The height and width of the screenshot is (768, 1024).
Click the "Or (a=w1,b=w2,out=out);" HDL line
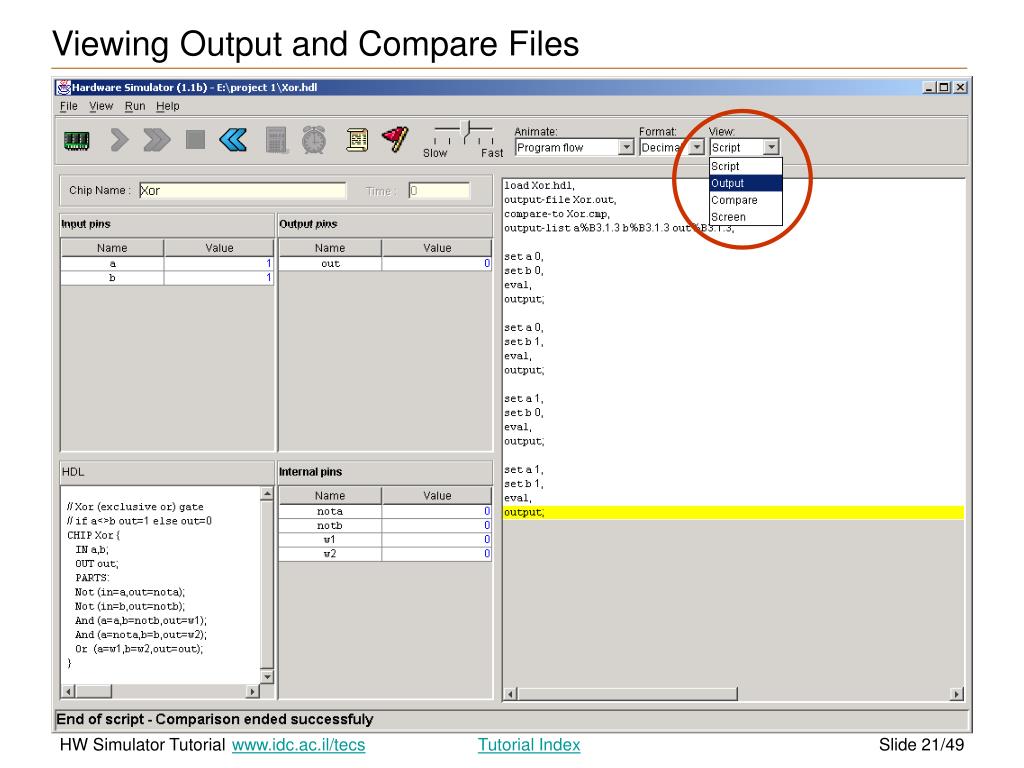pyautogui.click(x=139, y=648)
